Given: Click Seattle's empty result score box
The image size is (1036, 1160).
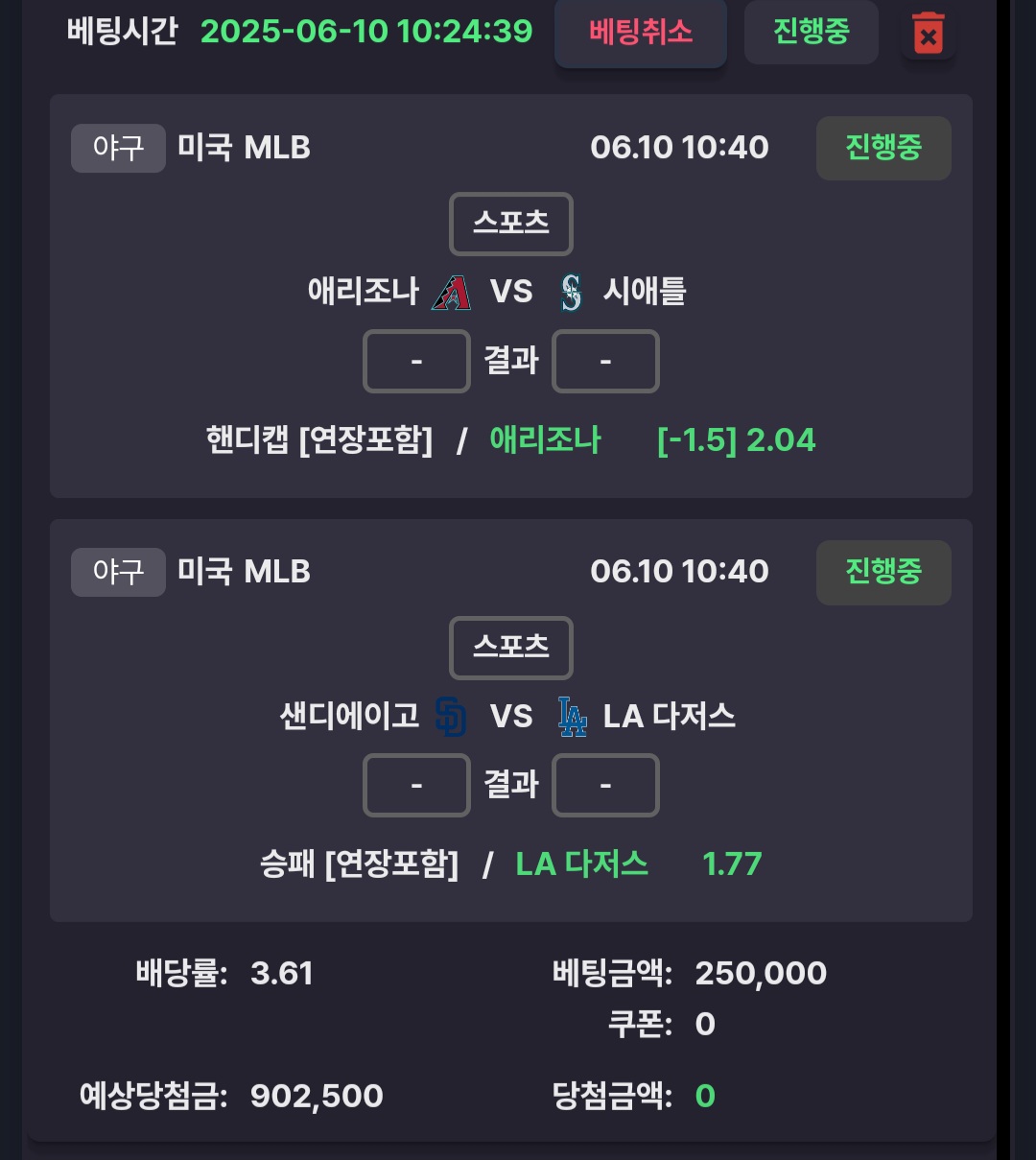Looking at the screenshot, I should (605, 362).
